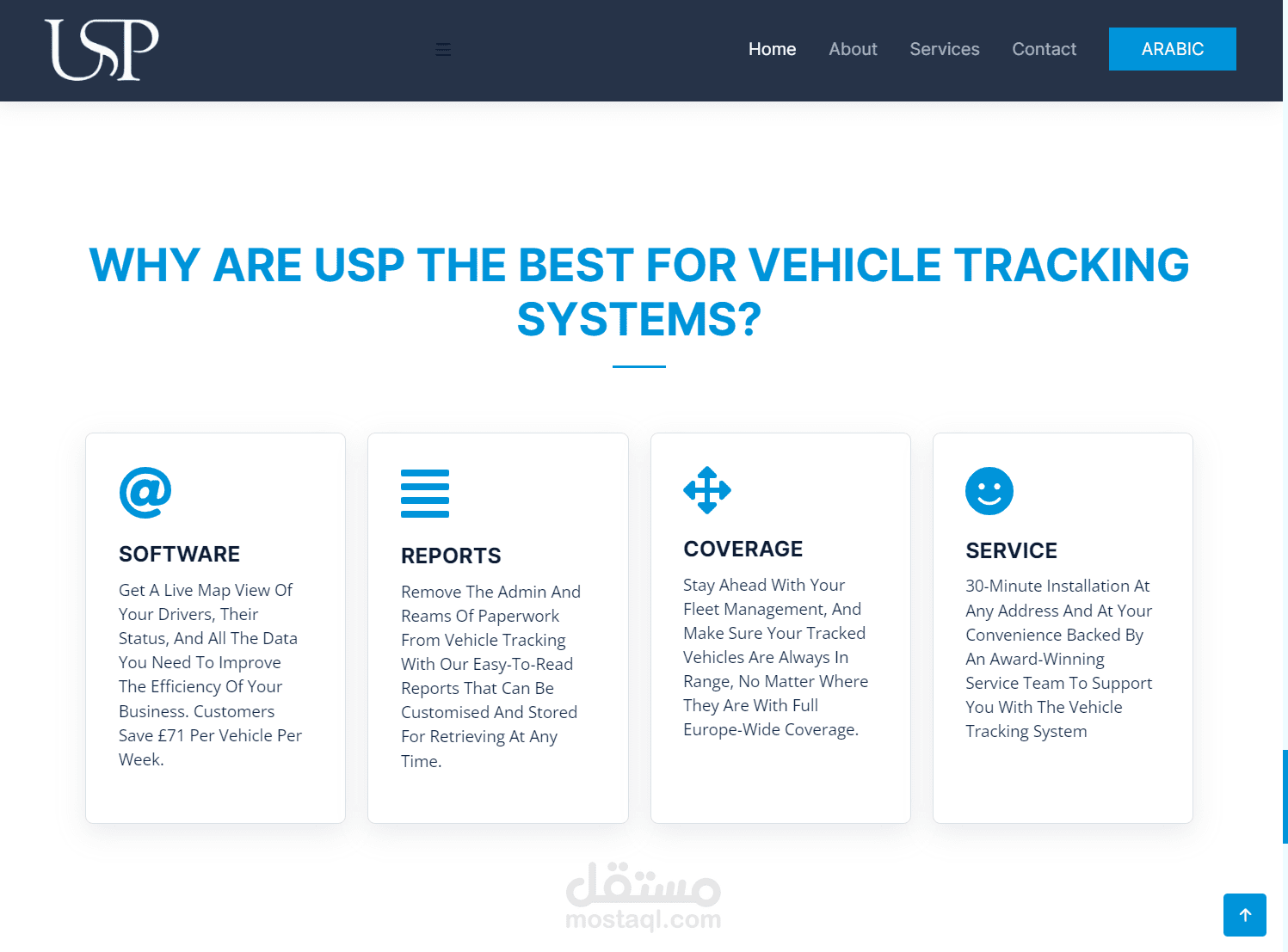Select the REPORTS card heading
This screenshot has height=952, width=1288.
click(451, 556)
